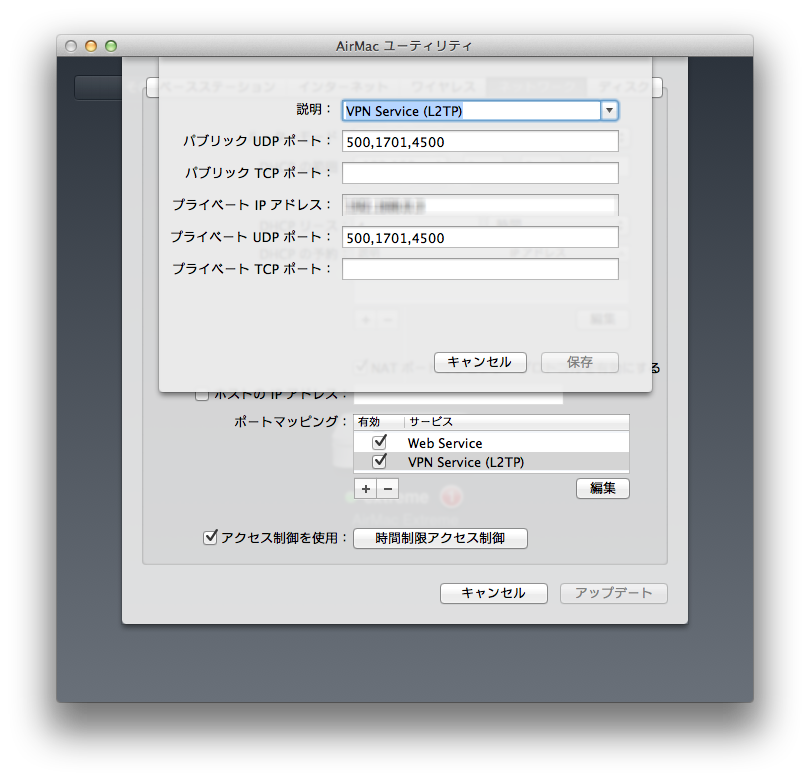Cancel the port mapping sheet with キャンセル

(480, 362)
